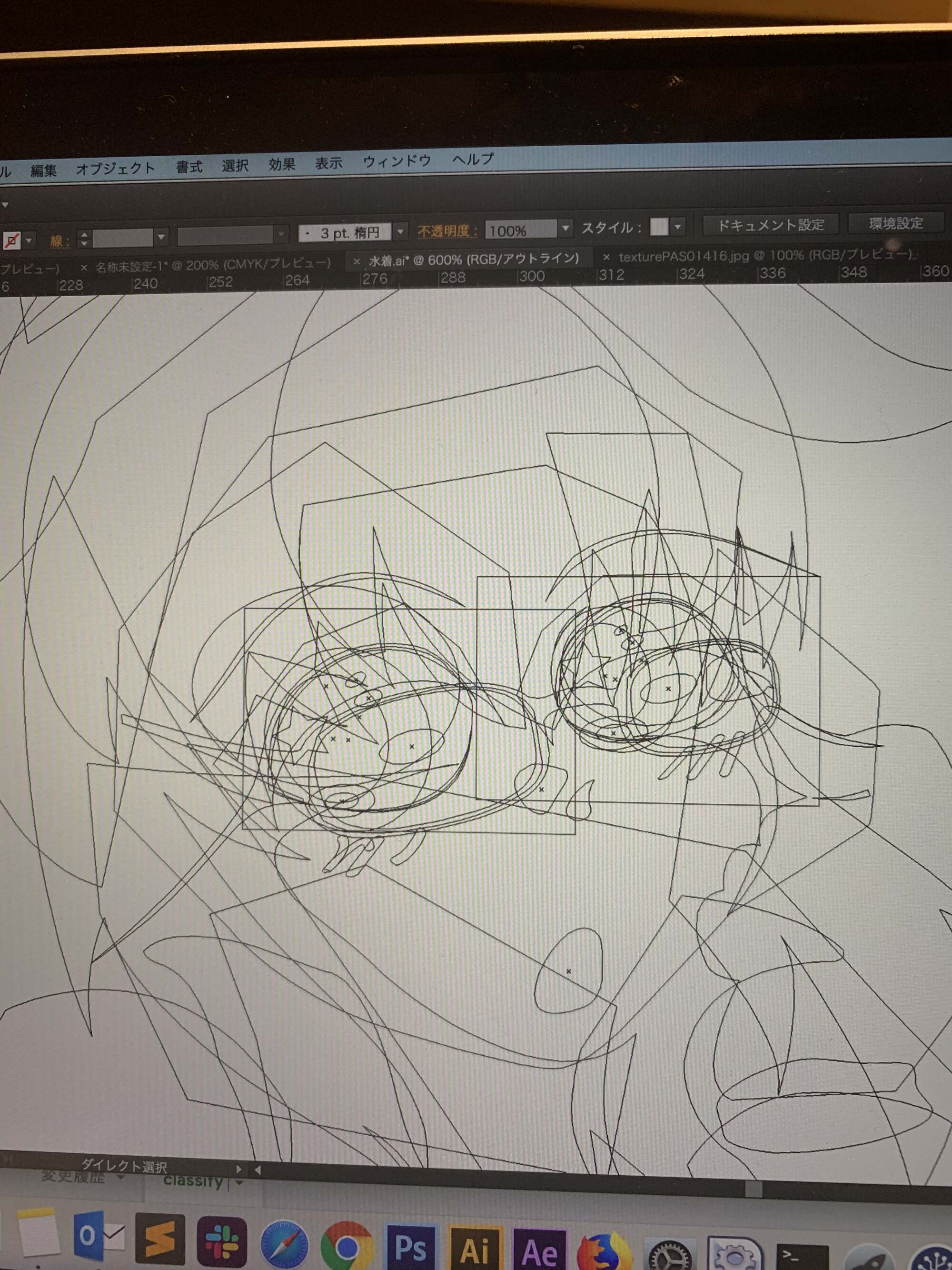Open Safari from the dock
Image resolution: width=952 pixels, height=1270 pixels.
click(284, 1244)
